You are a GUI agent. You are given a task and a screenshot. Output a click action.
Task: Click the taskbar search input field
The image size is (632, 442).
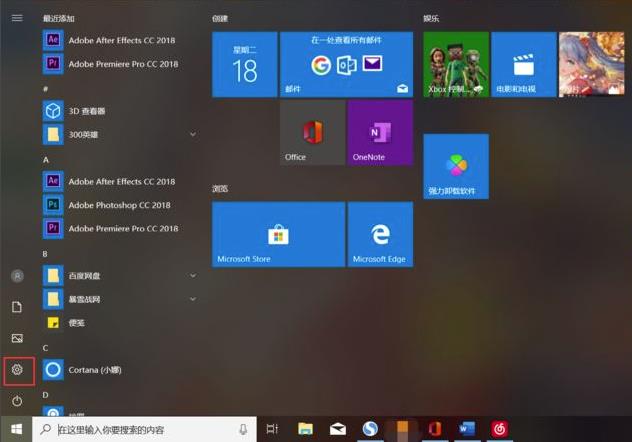pyautogui.click(x=140, y=429)
